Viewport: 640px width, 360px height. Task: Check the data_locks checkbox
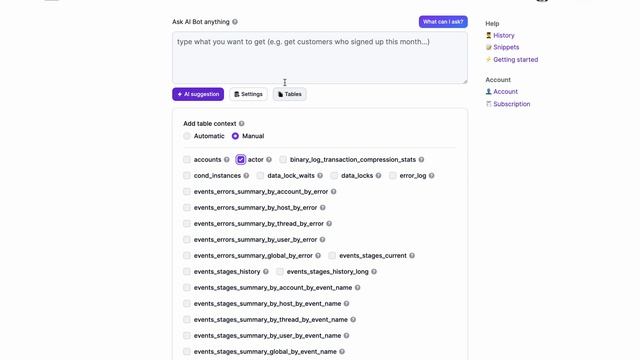click(x=334, y=176)
